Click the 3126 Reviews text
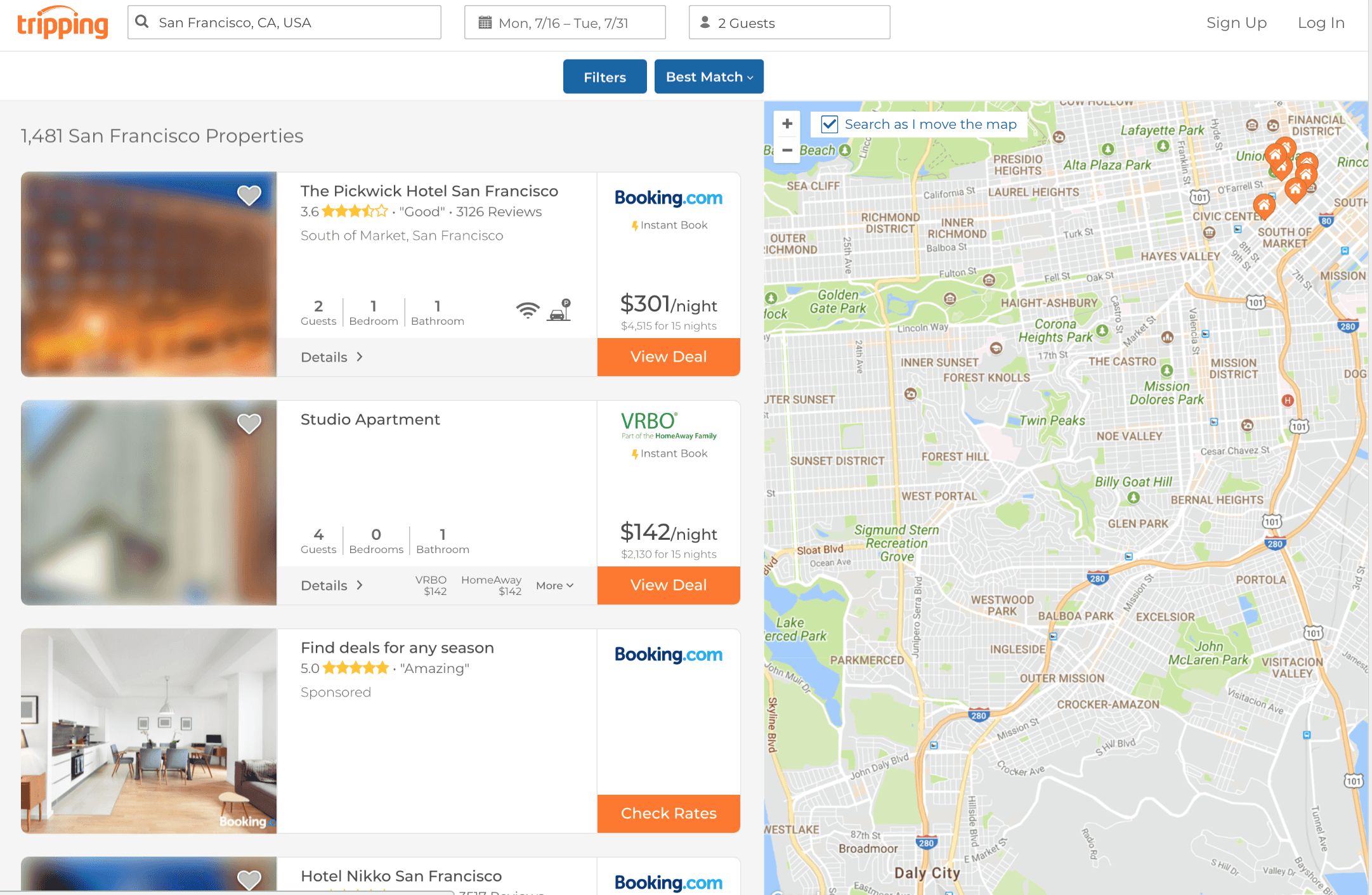Viewport: 1372px width, 895px height. point(499,211)
